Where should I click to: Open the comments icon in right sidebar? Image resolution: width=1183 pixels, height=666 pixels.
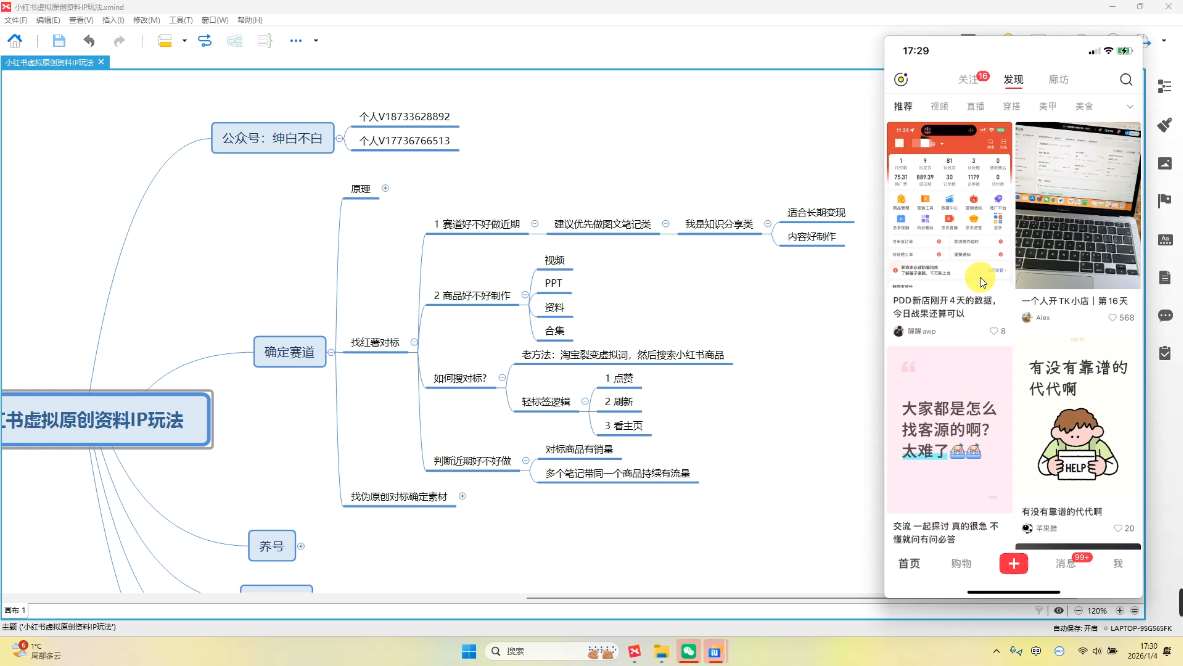click(1163, 314)
